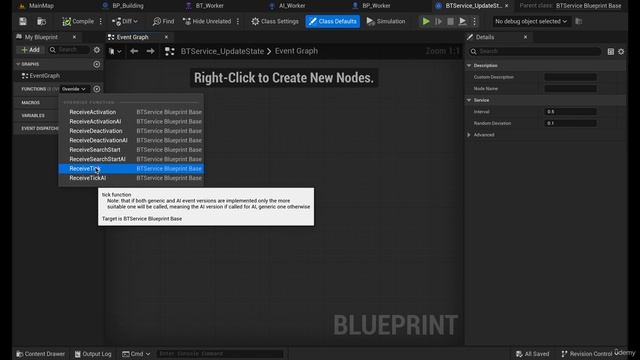The image size is (640, 360).
Task: Save the blueprint with the floppy disk icon
Action: (23, 21)
